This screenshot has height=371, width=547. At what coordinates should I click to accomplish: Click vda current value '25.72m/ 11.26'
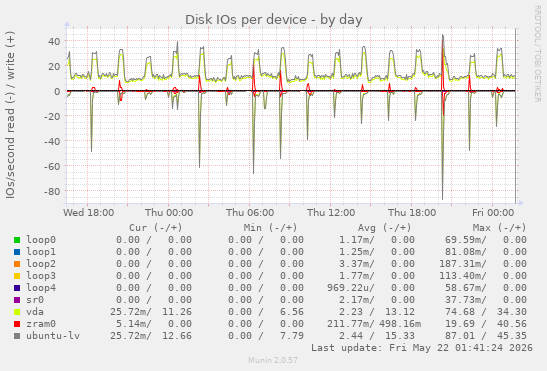(x=151, y=312)
